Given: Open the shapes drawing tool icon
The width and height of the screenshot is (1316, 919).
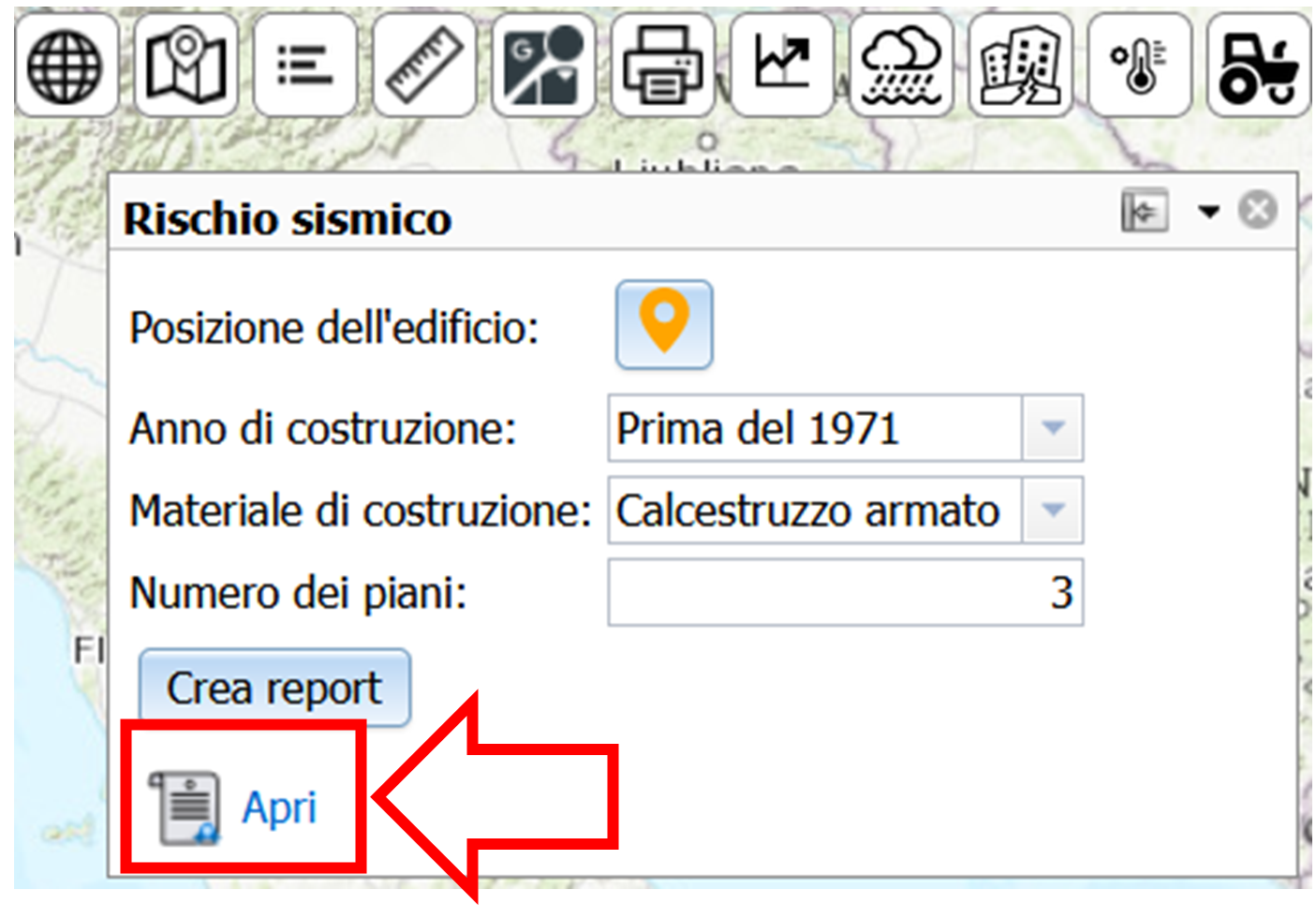Looking at the screenshot, I should 543,67.
